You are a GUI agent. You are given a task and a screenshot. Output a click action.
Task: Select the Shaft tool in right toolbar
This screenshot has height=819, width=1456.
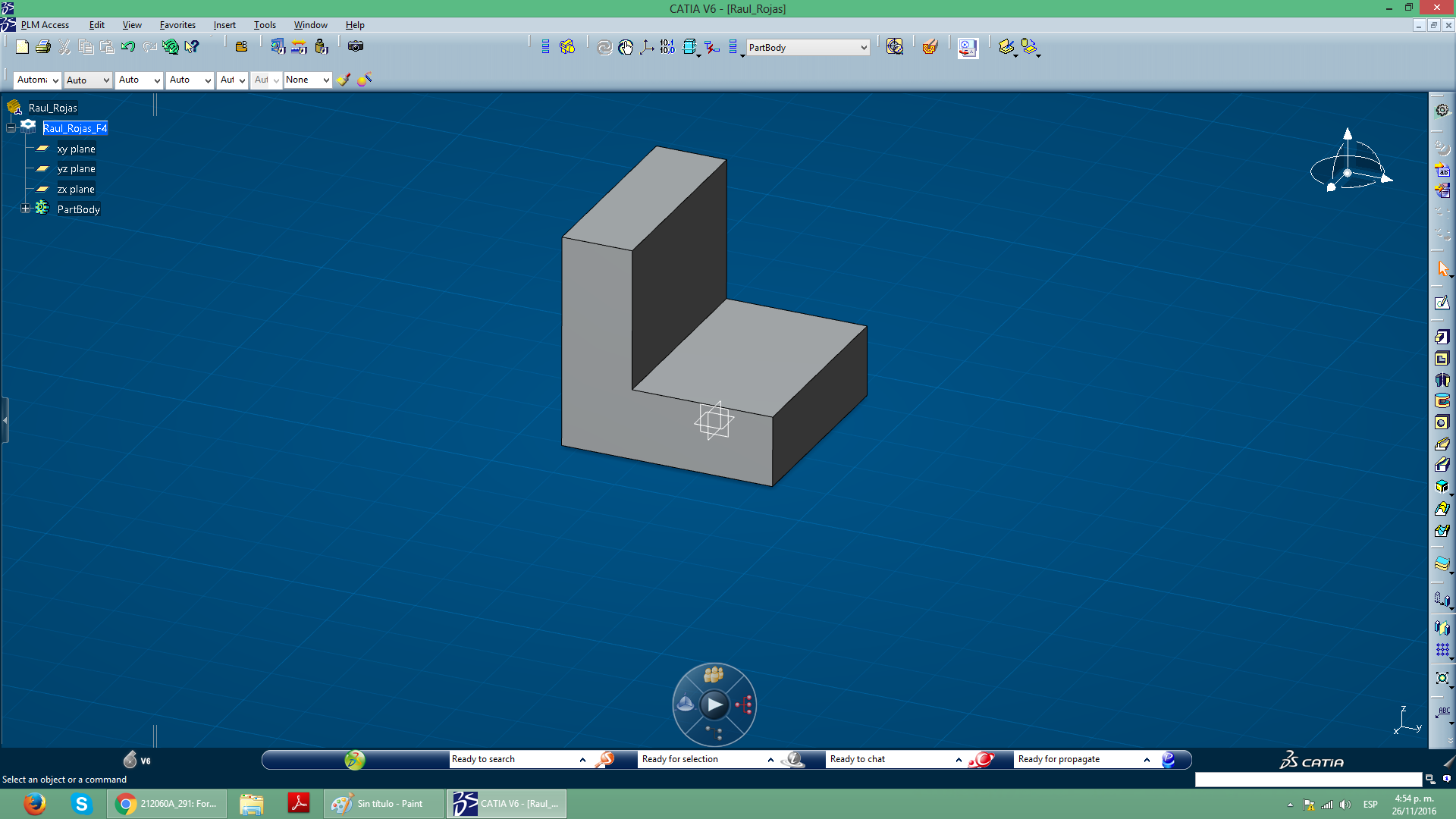click(x=1442, y=380)
